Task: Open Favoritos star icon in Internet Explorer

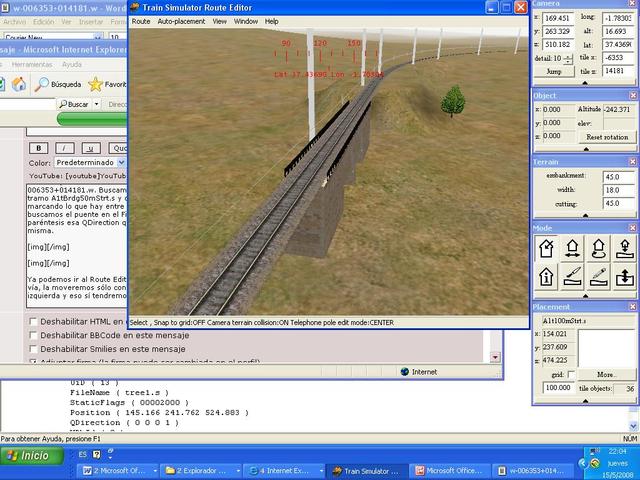Action: coord(95,85)
